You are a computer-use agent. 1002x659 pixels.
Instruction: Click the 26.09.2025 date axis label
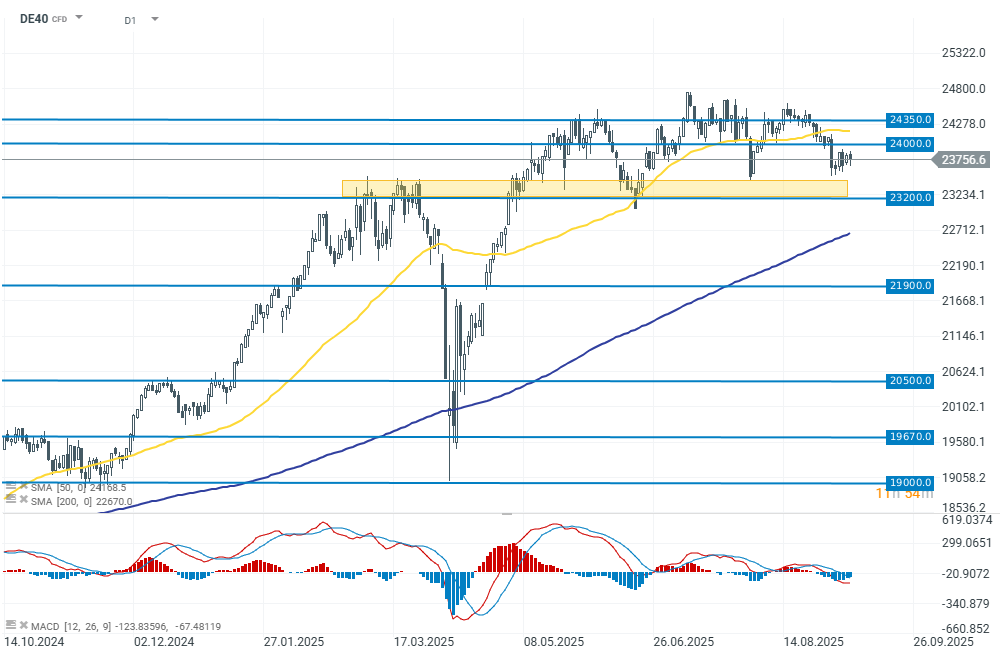pos(943,641)
